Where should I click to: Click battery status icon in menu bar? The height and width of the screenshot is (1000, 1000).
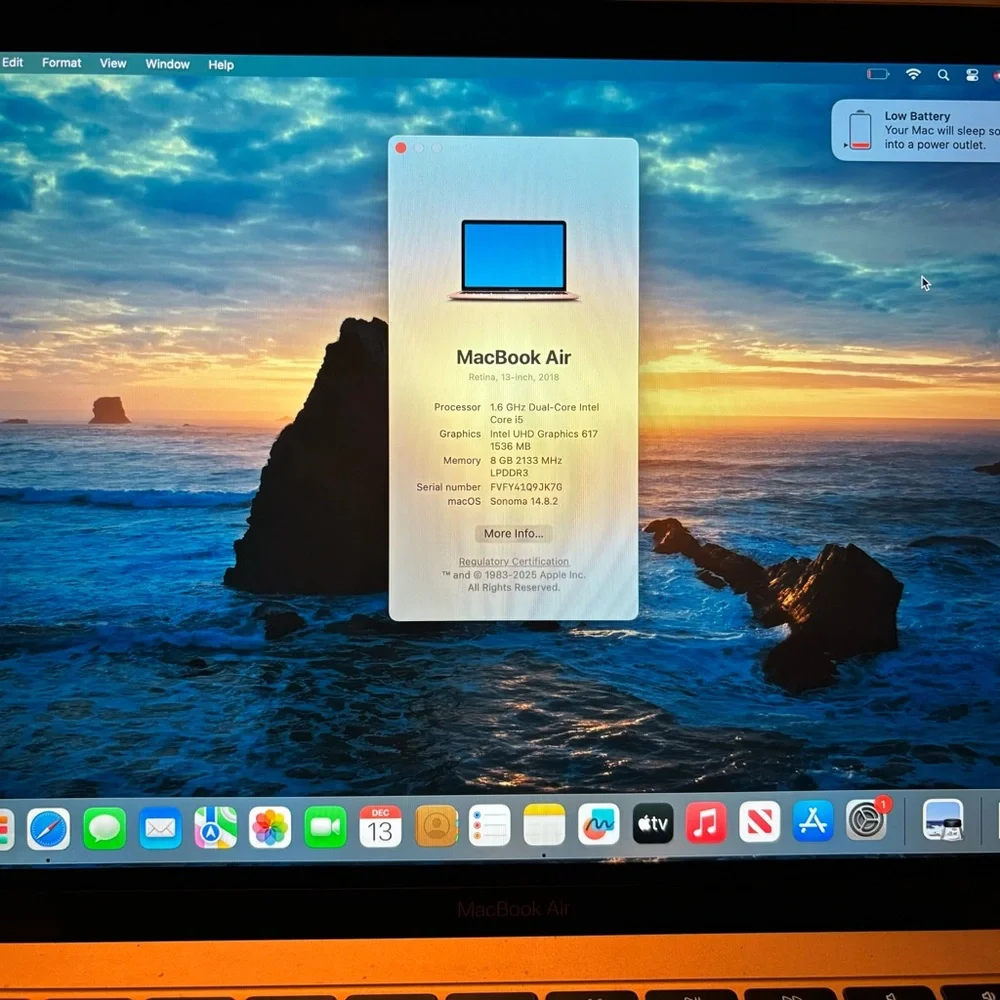point(878,74)
